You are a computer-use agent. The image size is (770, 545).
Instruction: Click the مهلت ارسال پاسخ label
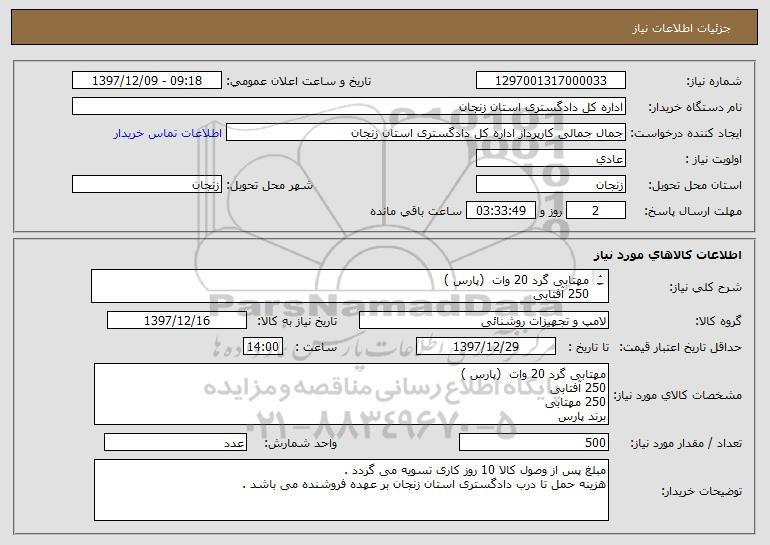coord(693,212)
